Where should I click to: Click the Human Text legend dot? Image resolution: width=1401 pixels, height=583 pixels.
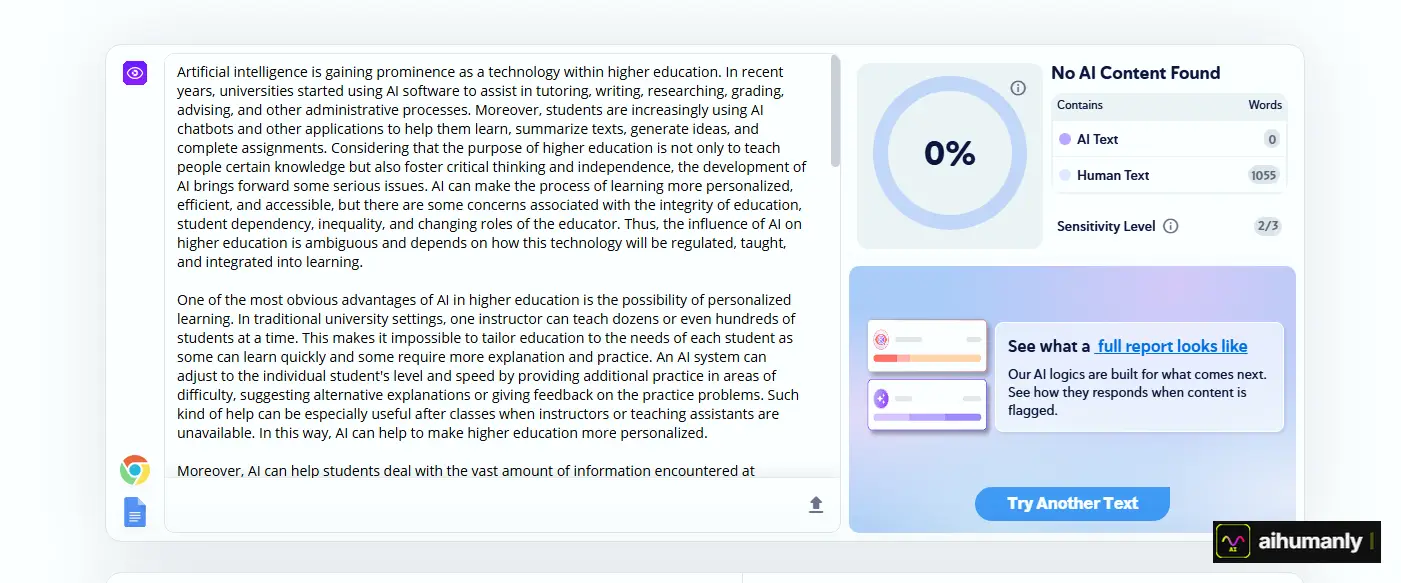tap(1065, 175)
